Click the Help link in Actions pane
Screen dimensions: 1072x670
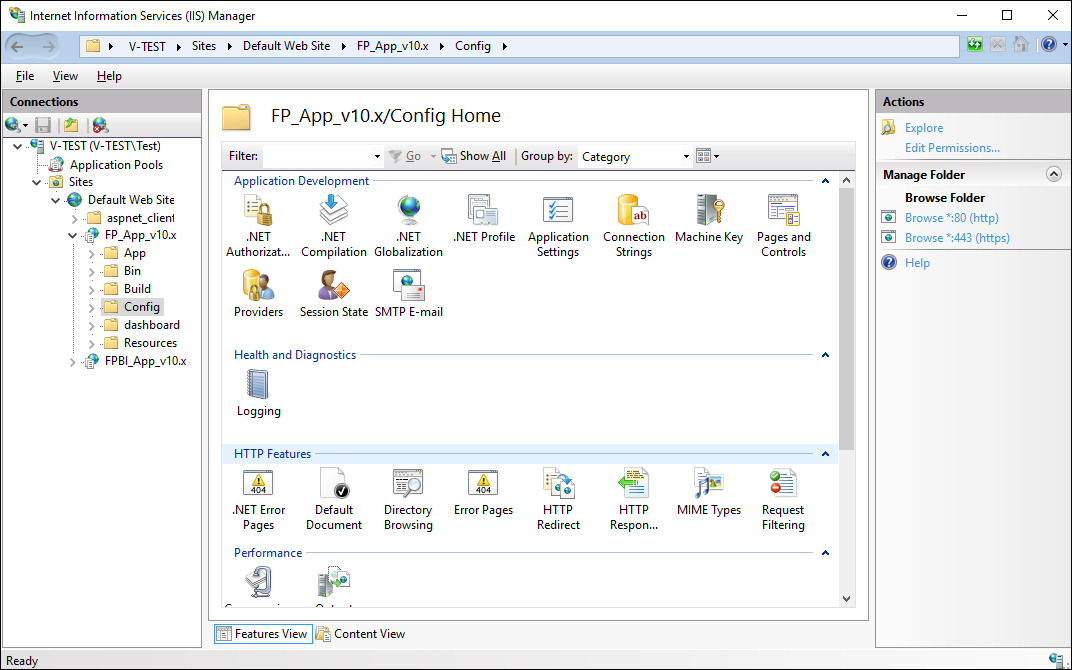point(917,263)
